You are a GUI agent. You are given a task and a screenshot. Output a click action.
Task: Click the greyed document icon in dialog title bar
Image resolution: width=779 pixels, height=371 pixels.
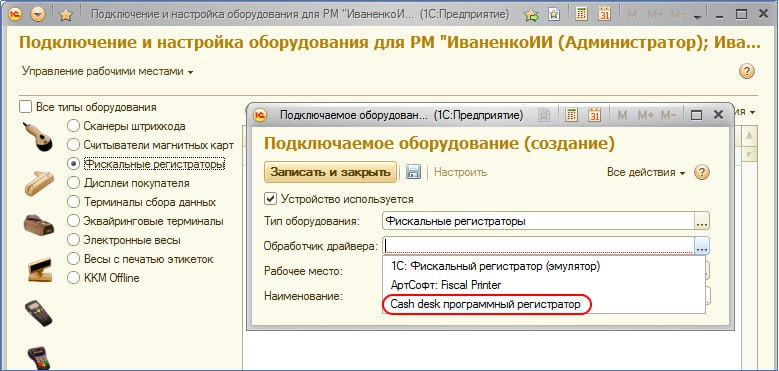pyautogui.click(x=545, y=115)
